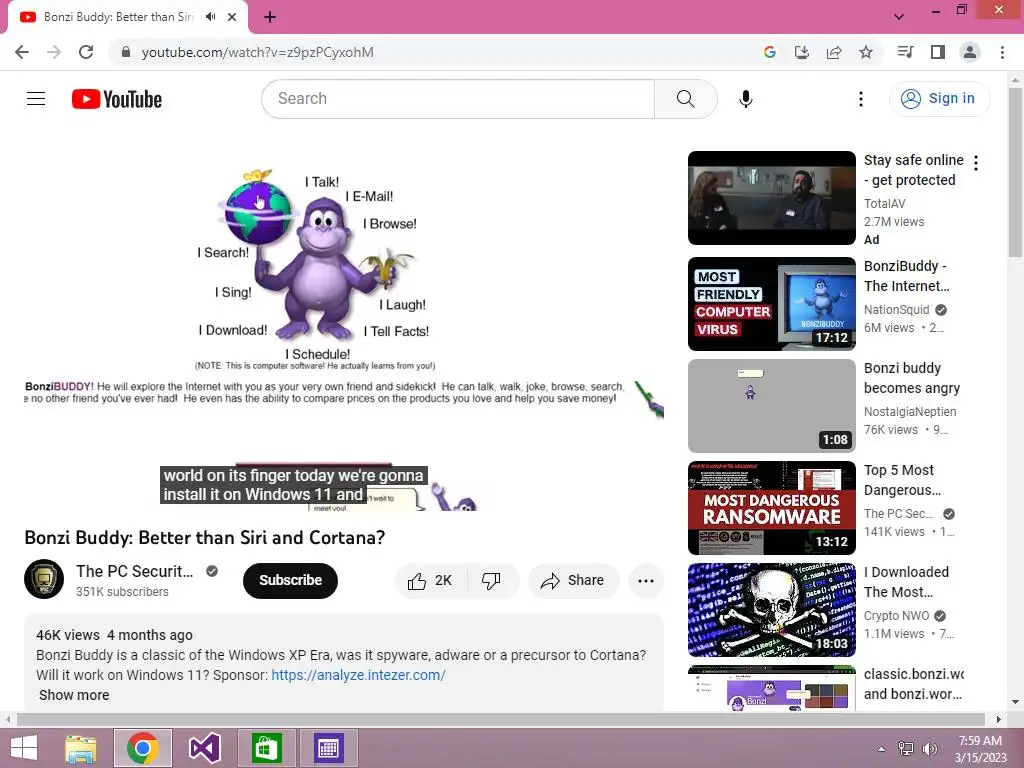Show hidden system tray icons
1024x768 pixels.
[x=881, y=748]
